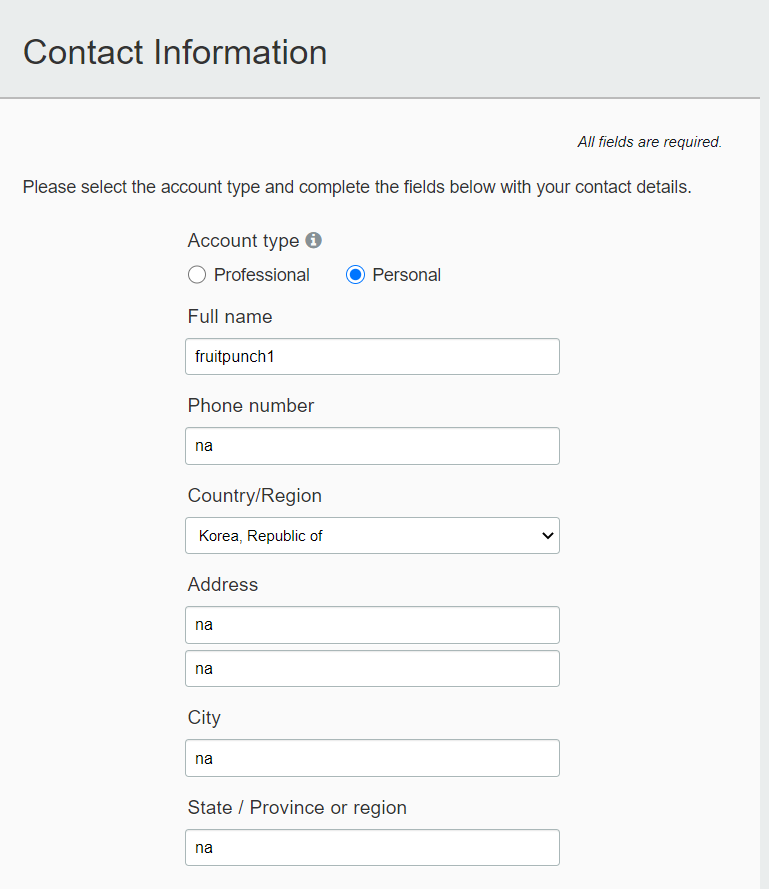This screenshot has width=769, height=889.
Task: Click the chevron arrow in Korea, Republic of selector
Action: pos(547,536)
